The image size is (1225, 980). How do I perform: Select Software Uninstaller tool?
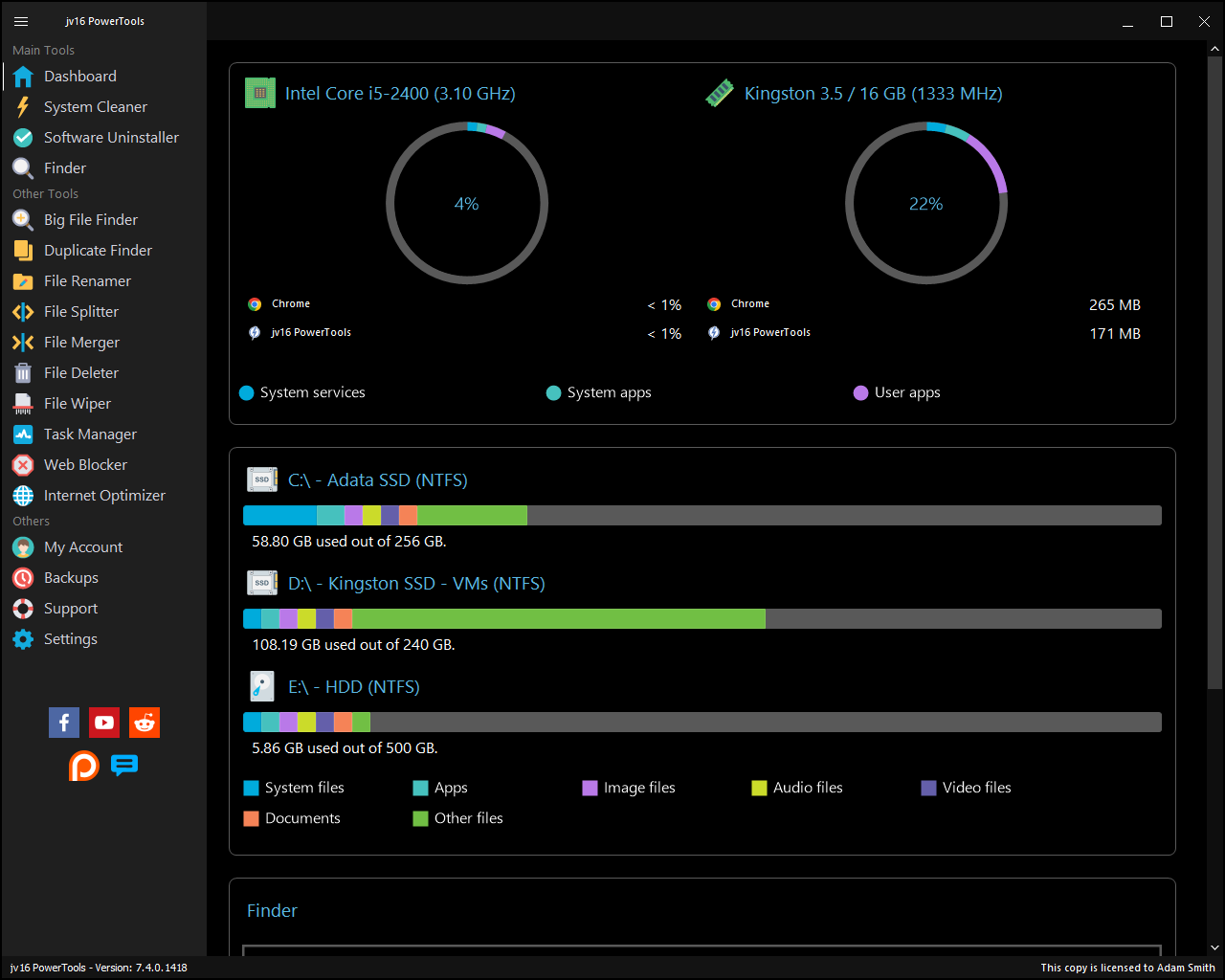click(x=111, y=138)
